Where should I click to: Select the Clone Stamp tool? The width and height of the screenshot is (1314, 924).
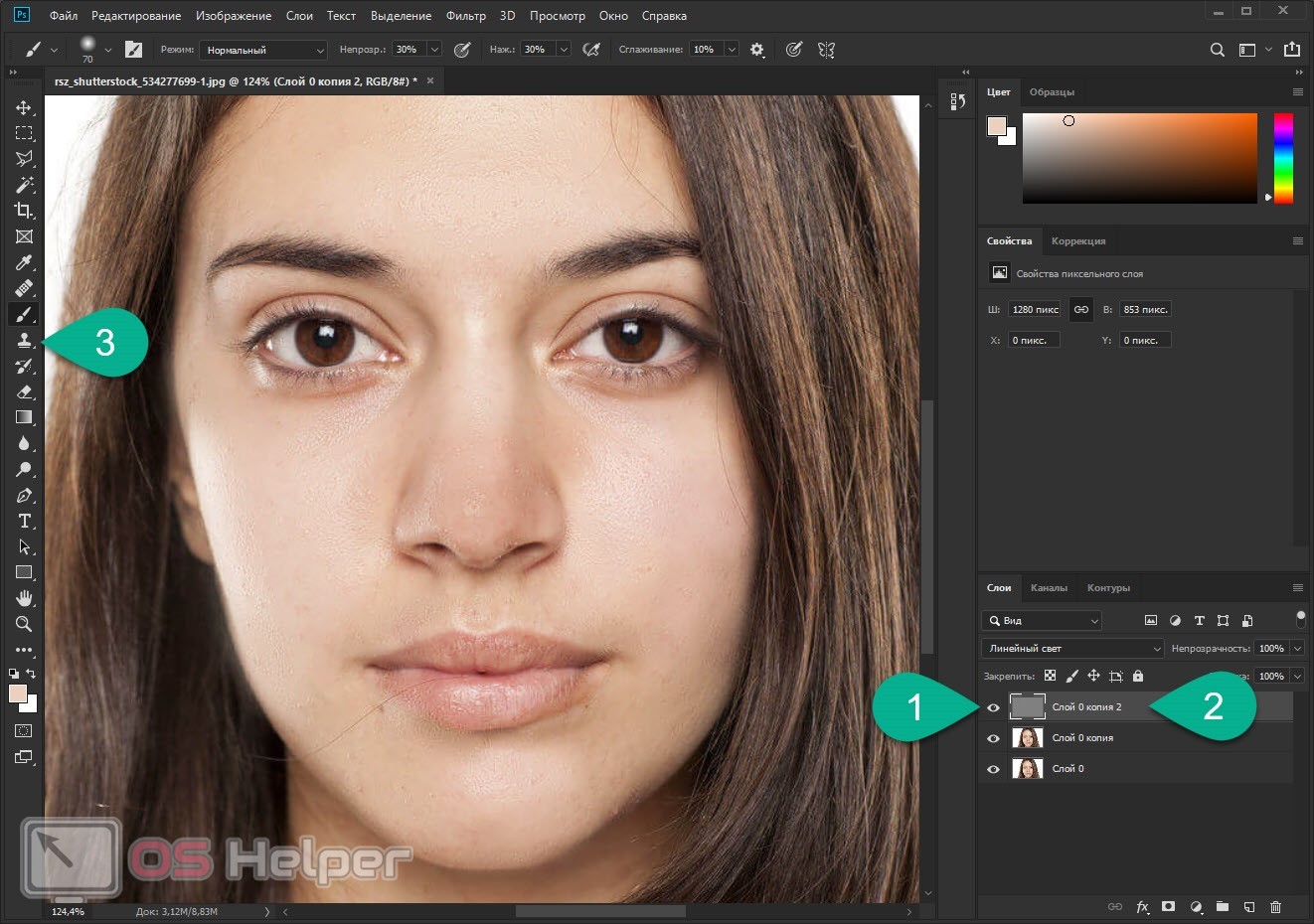pos(24,340)
